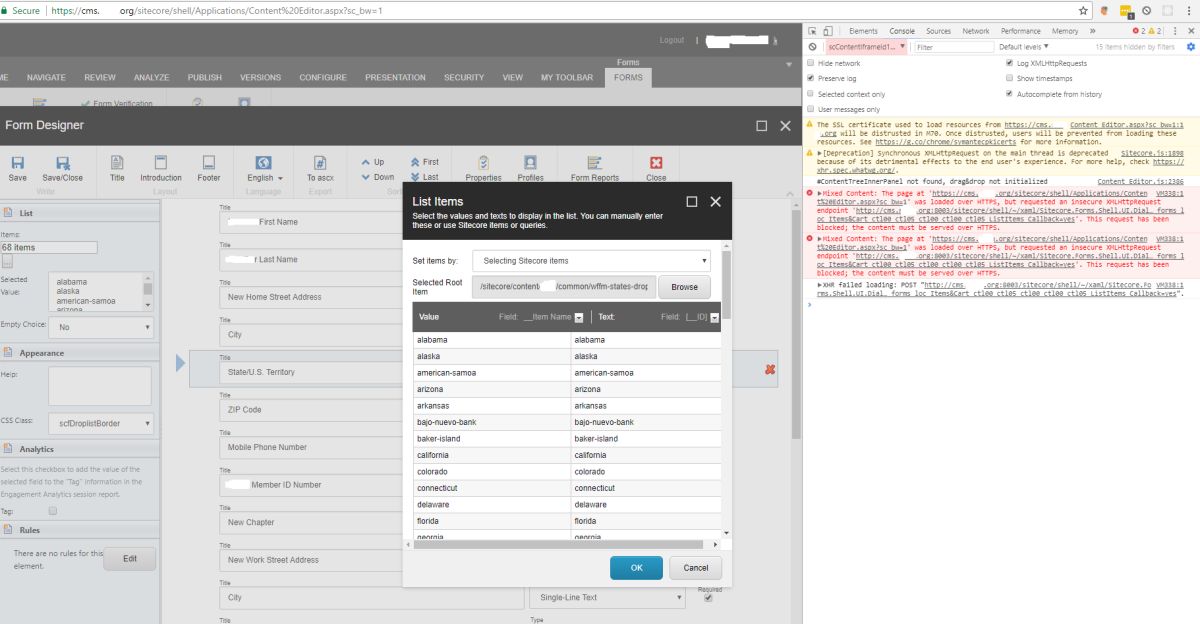Click the Help text area in Appearance

[x=100, y=386]
